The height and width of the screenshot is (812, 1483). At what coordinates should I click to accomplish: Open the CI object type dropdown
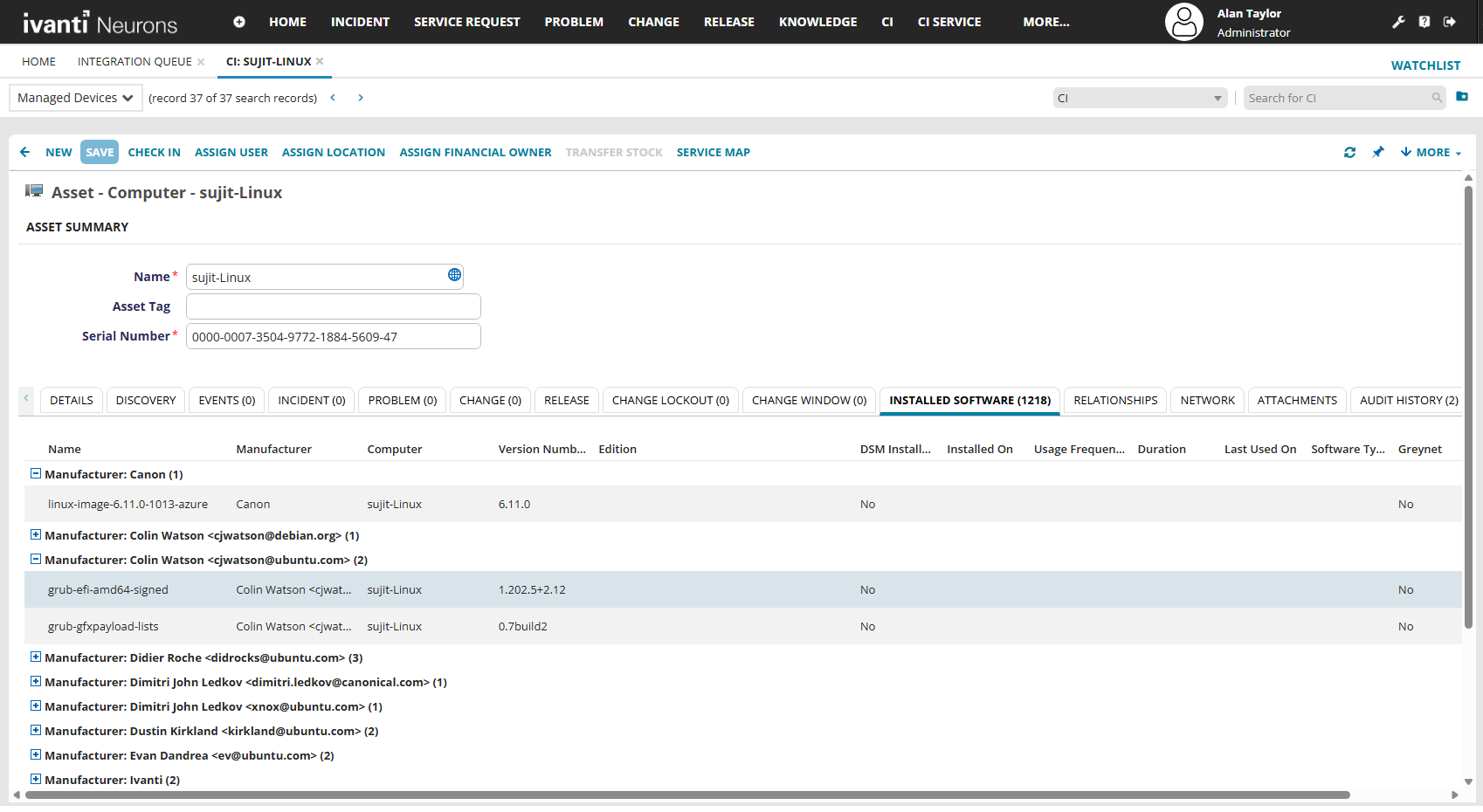[x=1139, y=98]
